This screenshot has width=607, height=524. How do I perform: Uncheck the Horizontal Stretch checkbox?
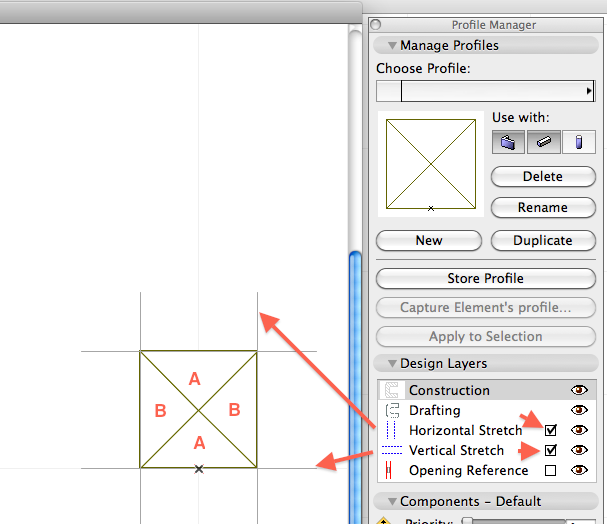point(550,430)
